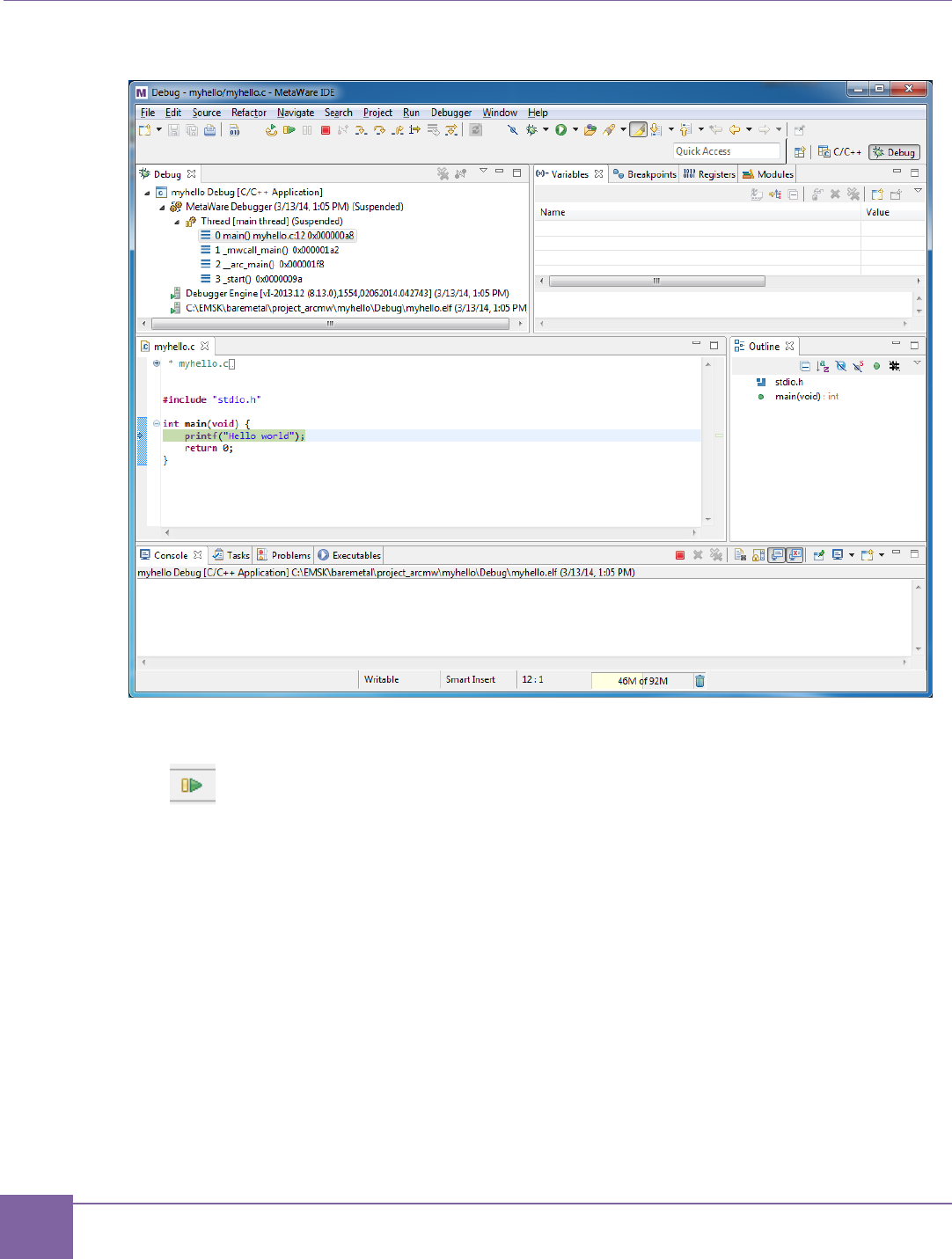Run garbage collector via the trash can icon
This screenshot has width=952, height=1259.
tap(700, 681)
